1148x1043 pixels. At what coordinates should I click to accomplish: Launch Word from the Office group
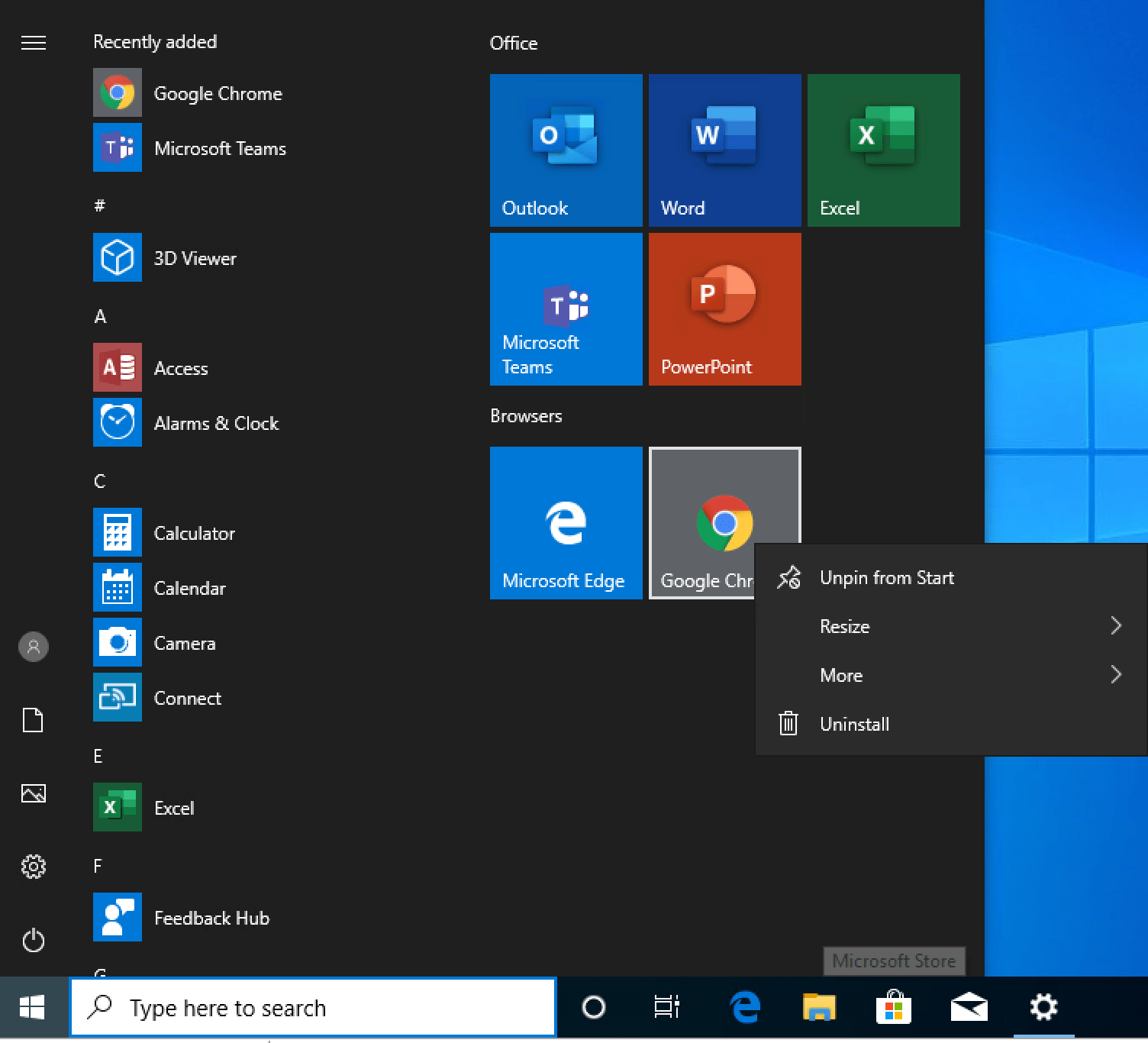724,150
